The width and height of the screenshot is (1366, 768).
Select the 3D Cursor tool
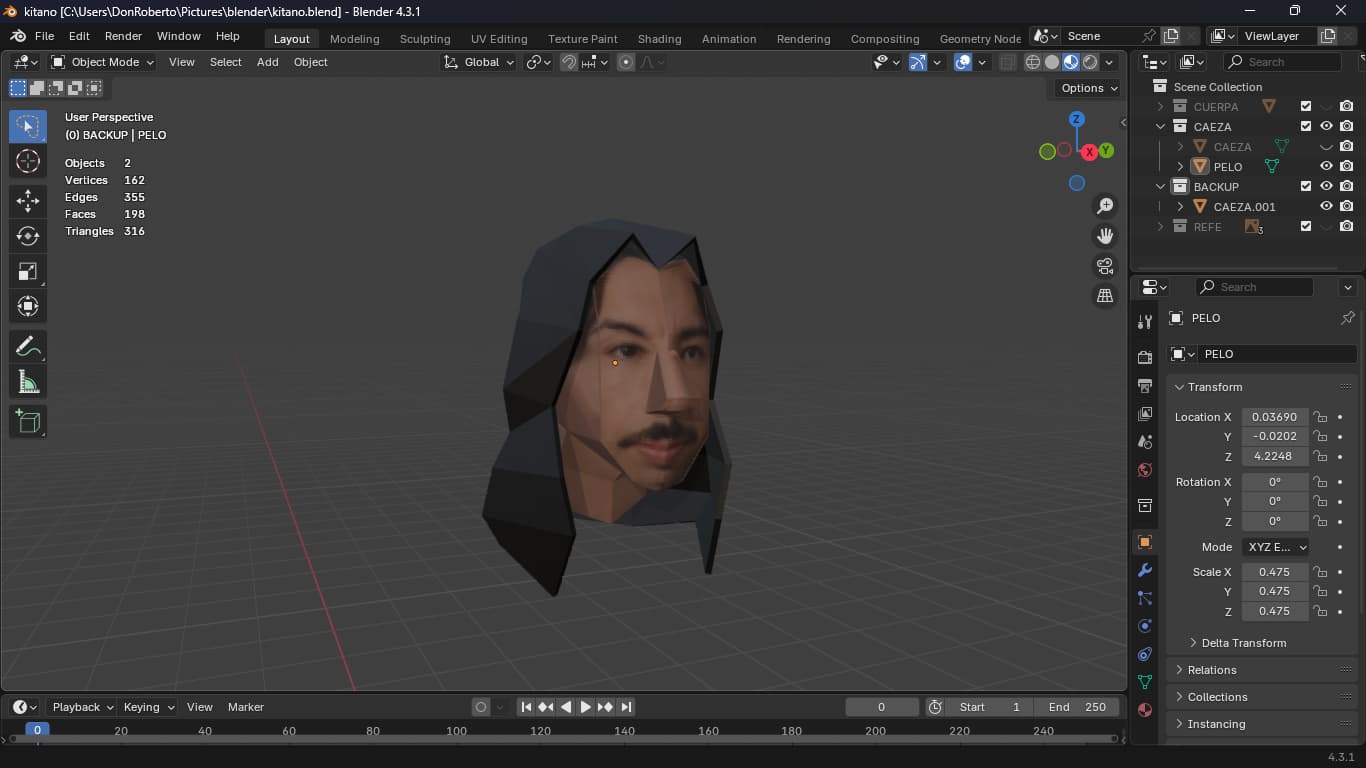pyautogui.click(x=28, y=161)
